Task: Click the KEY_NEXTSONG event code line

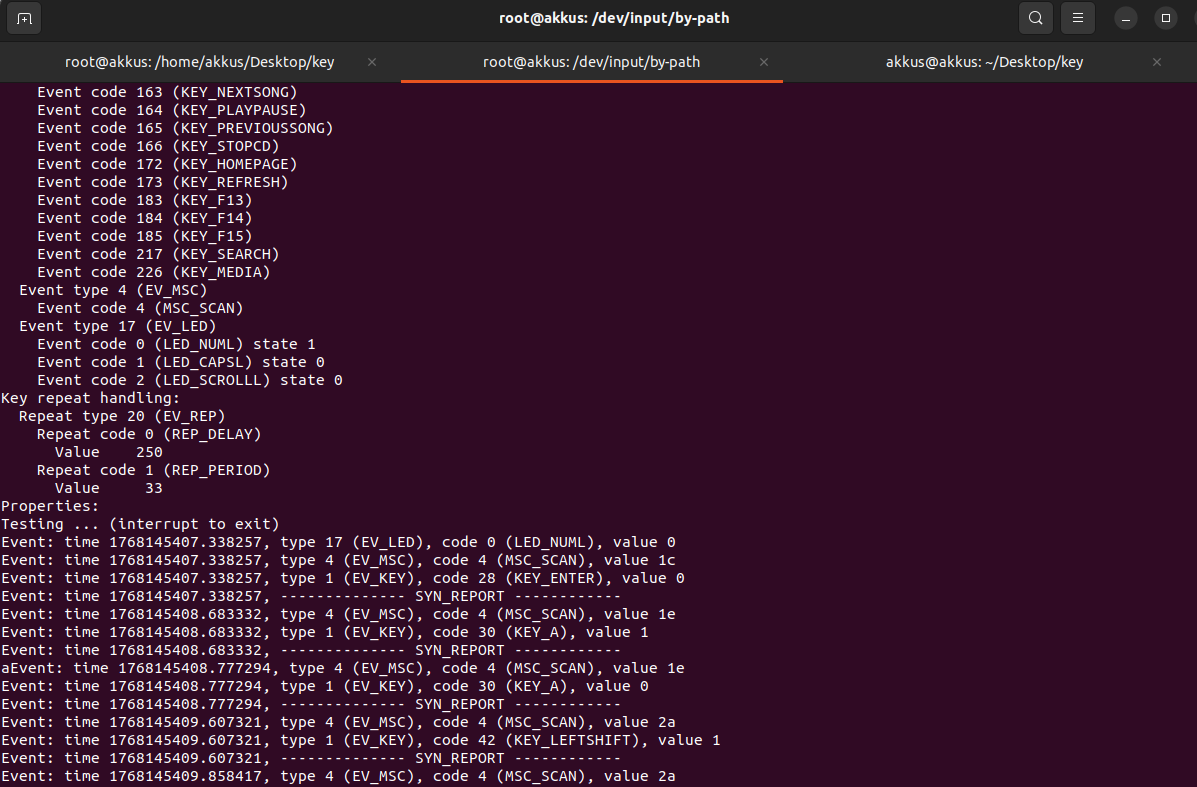Action: point(167,92)
